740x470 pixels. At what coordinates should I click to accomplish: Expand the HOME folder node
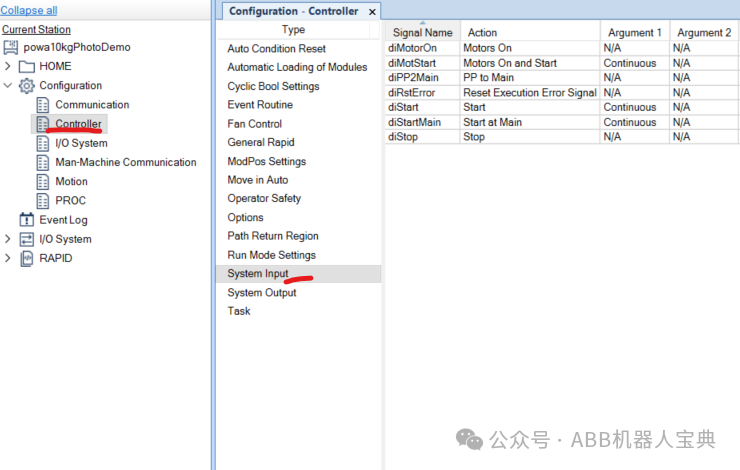pos(7,66)
